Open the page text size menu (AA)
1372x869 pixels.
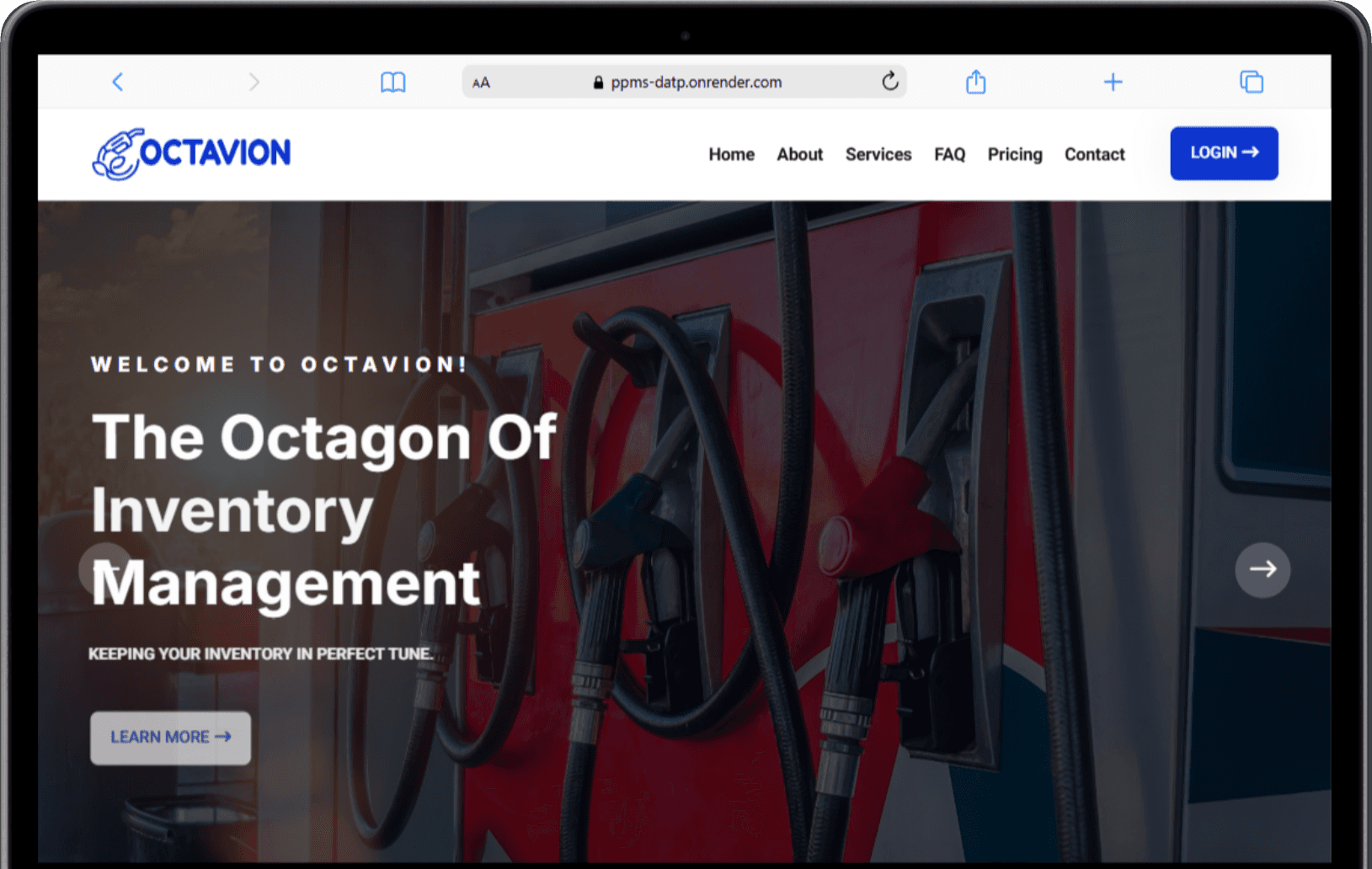coord(480,82)
